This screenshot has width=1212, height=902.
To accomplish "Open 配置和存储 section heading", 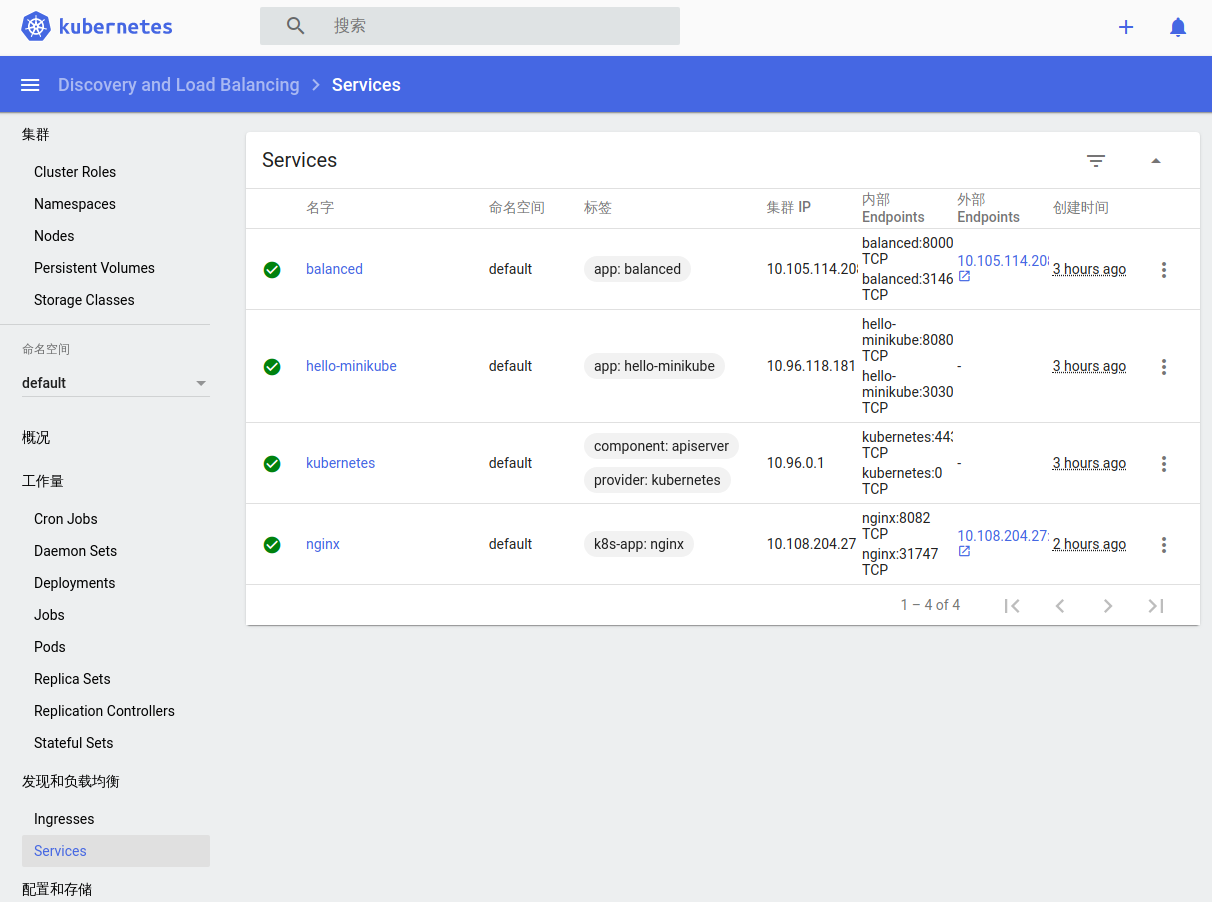I will click(57, 889).
